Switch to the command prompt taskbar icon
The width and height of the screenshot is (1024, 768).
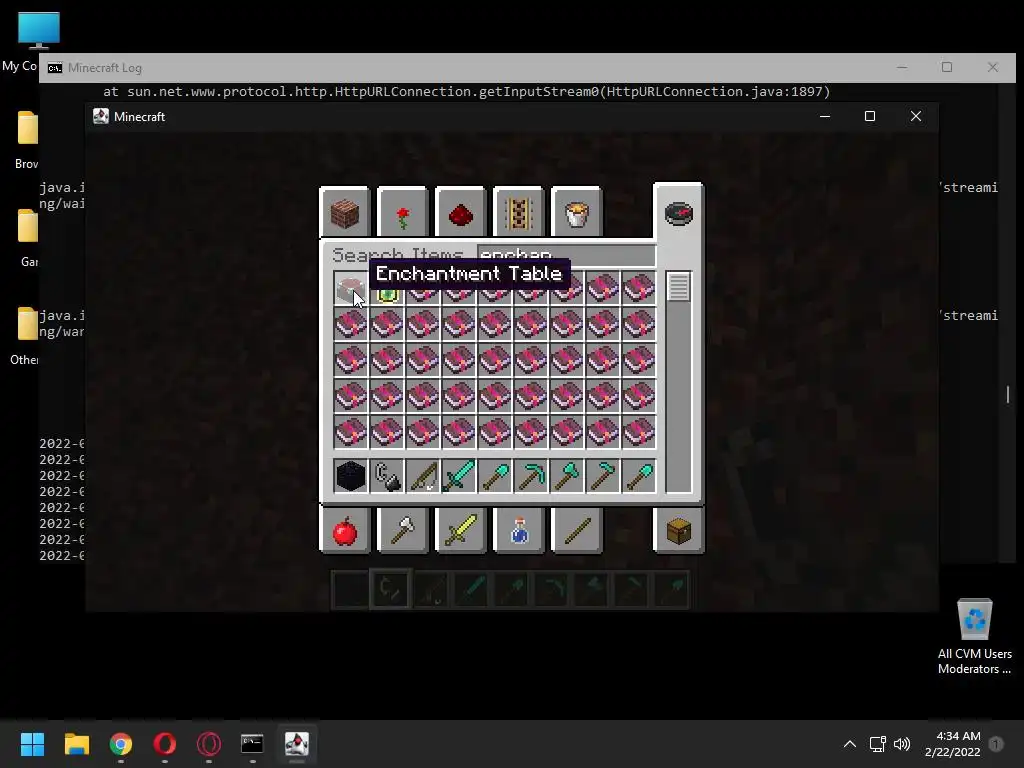coord(252,744)
